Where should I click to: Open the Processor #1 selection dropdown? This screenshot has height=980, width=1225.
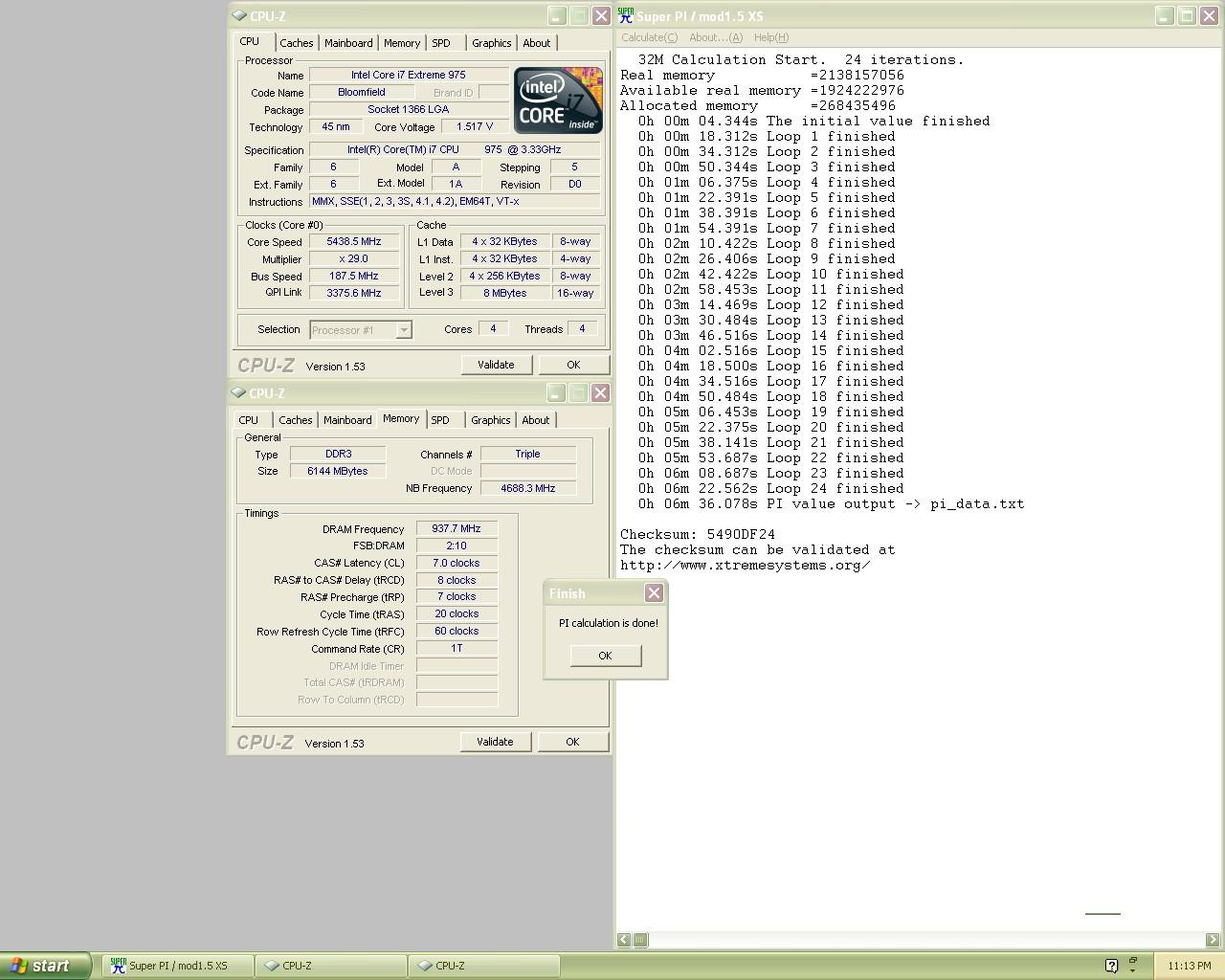(404, 330)
